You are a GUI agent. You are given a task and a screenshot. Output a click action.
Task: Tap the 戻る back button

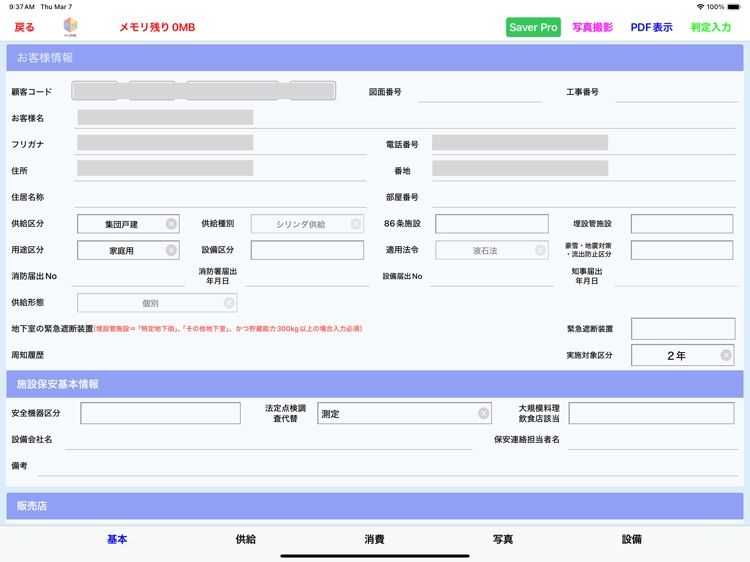pyautogui.click(x=24, y=27)
